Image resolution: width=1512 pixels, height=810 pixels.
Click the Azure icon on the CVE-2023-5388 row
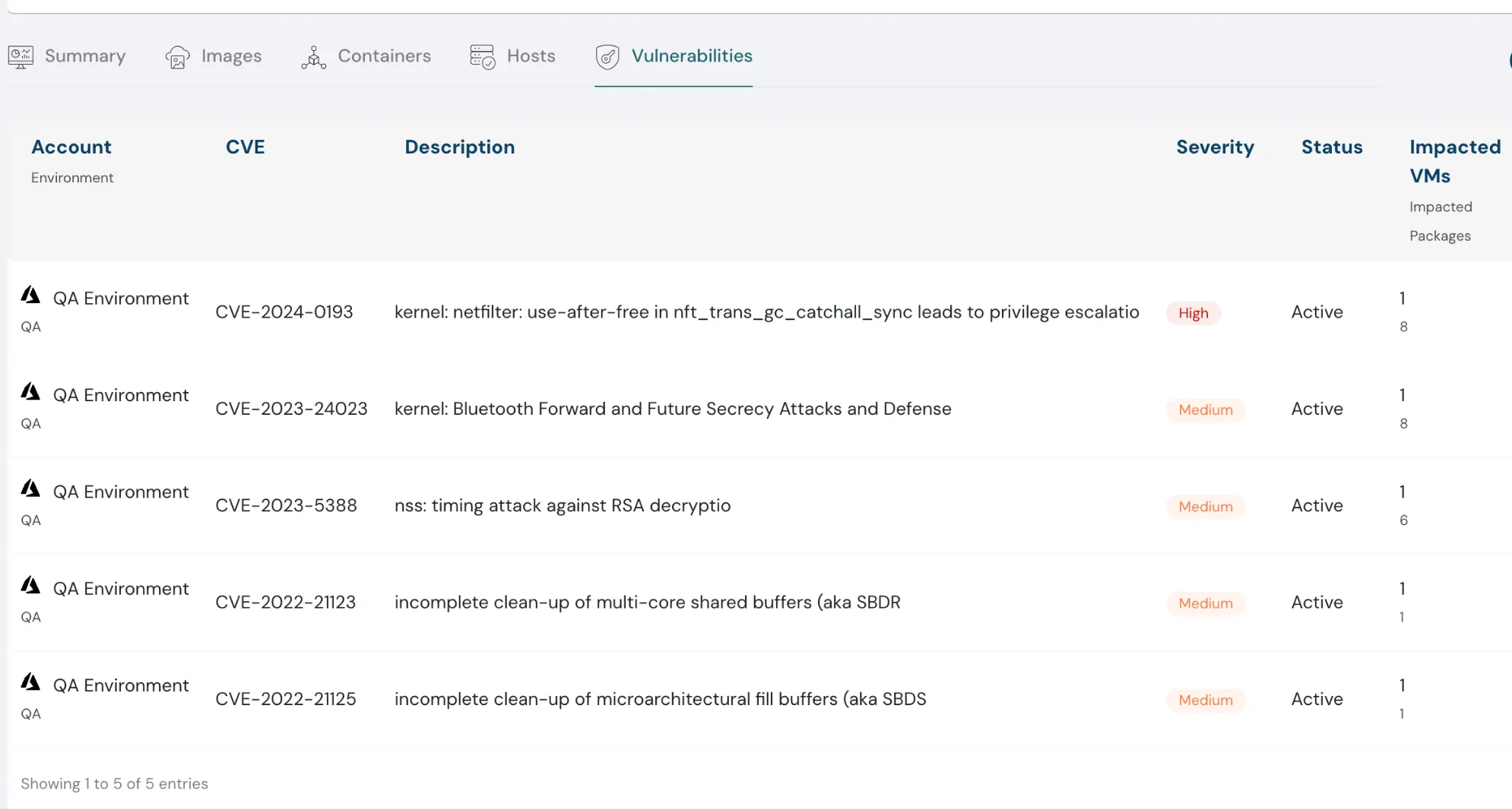(30, 489)
